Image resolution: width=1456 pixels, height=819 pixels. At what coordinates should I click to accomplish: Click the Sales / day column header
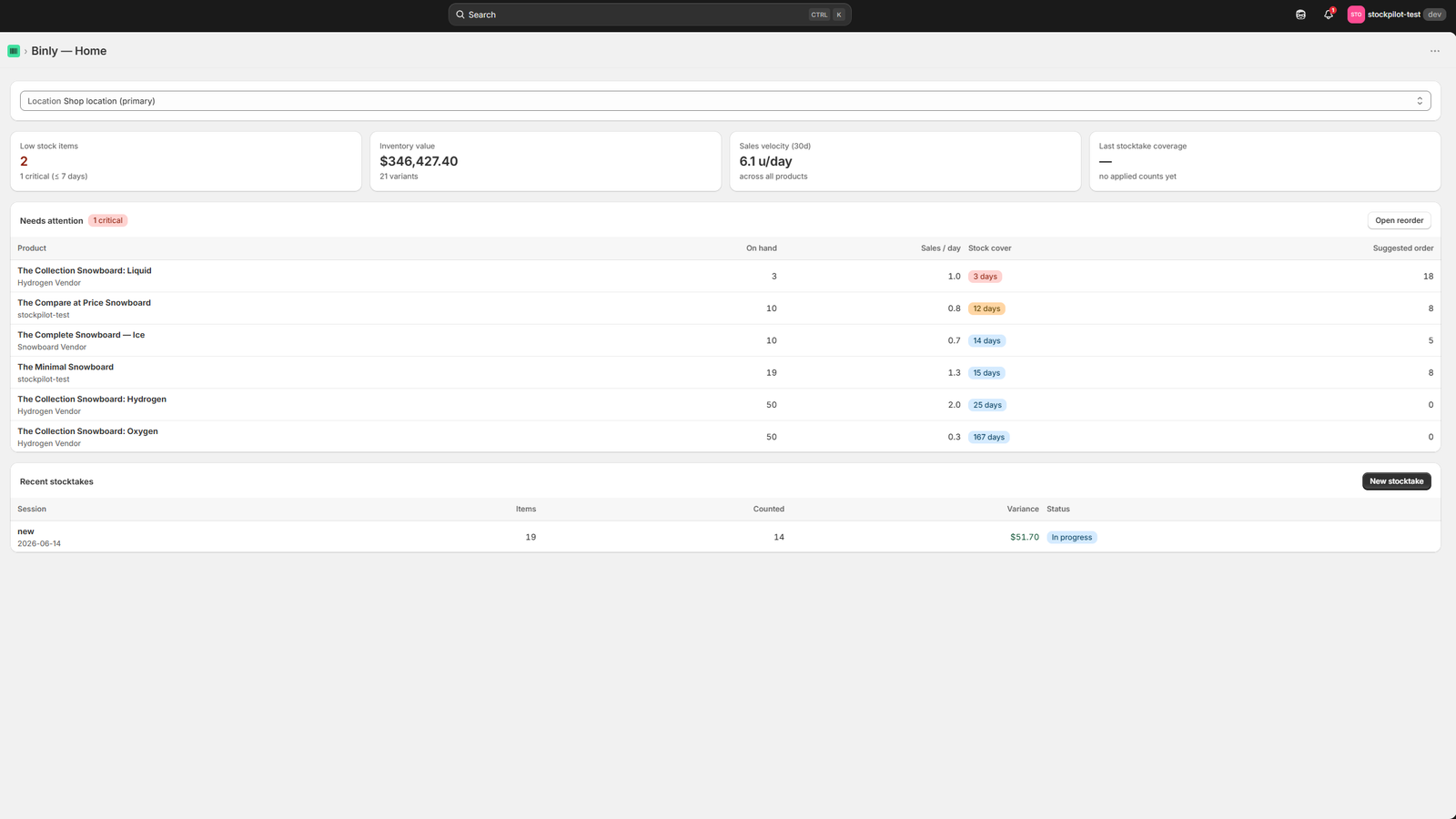pos(941,248)
